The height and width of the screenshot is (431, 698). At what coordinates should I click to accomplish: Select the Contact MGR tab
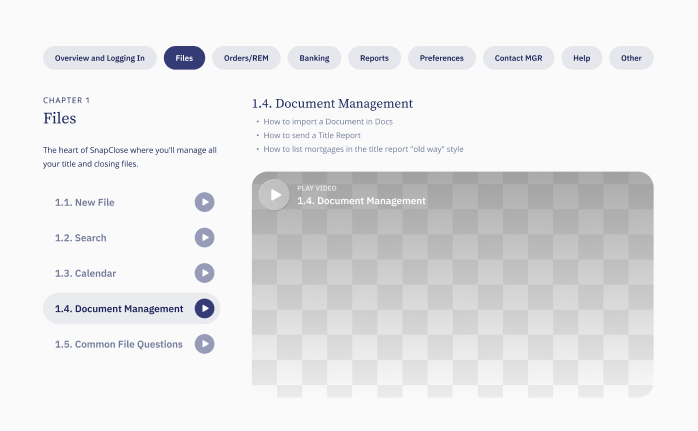pyautogui.click(x=519, y=58)
